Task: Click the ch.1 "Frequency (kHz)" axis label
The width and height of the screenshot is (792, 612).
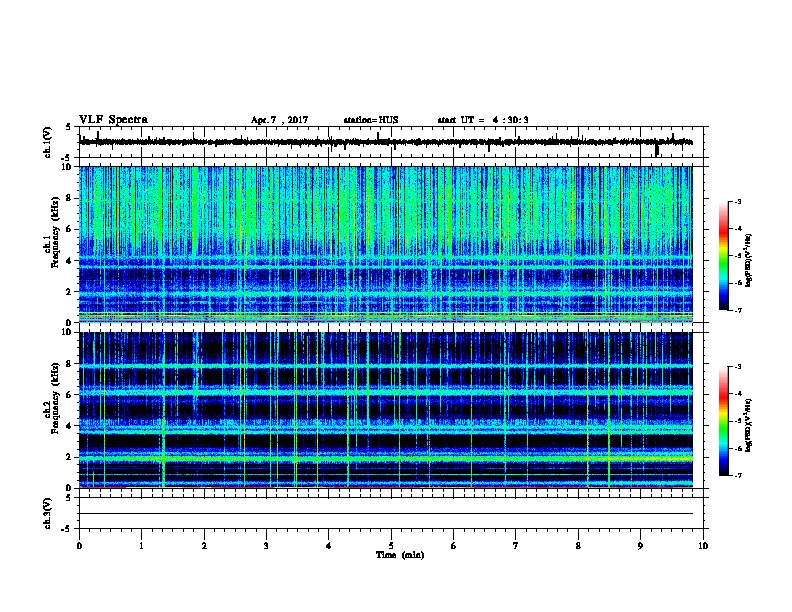Action: [x=55, y=233]
